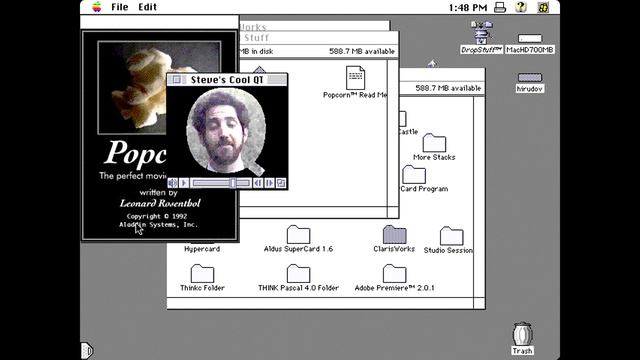
Task: Select the Hypercard folder label
Action: [202, 249]
